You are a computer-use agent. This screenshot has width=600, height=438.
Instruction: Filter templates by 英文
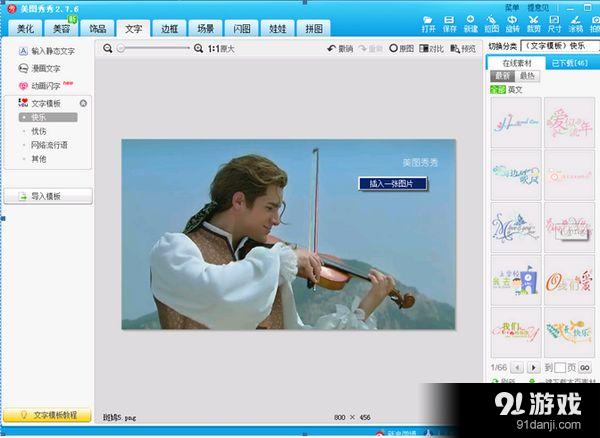(515, 90)
